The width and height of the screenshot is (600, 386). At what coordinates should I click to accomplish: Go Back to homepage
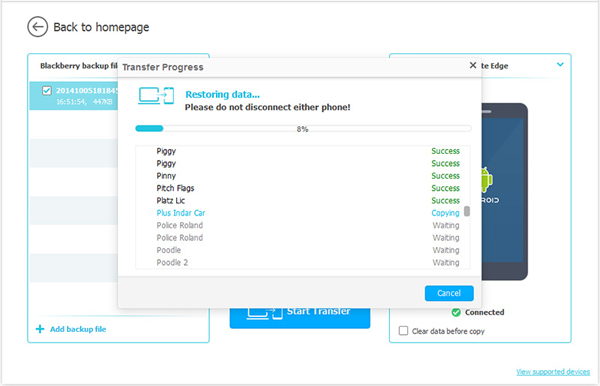101,27
